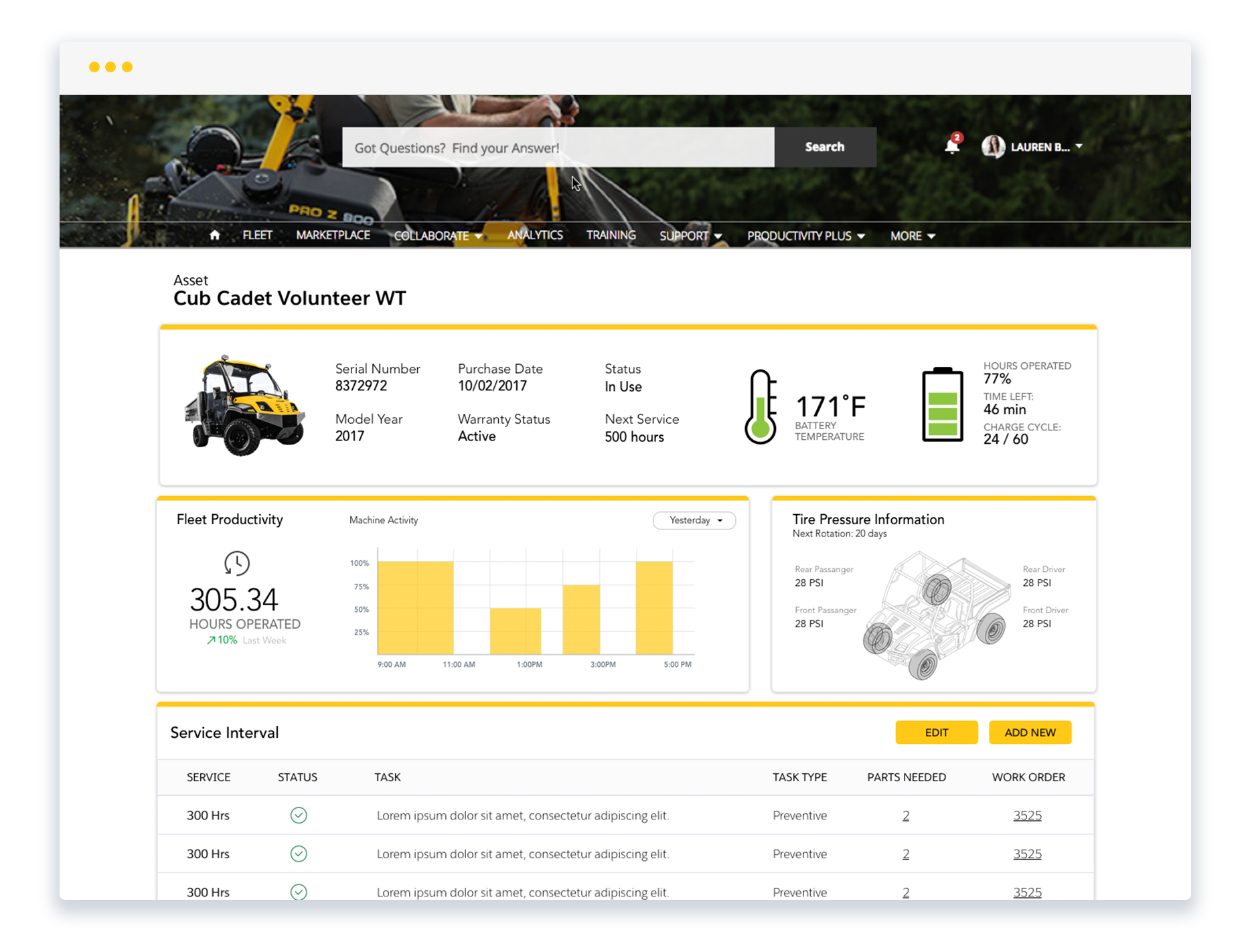Click the Search button
Image resolution: width=1250 pixels, height=952 pixels.
[x=825, y=147]
